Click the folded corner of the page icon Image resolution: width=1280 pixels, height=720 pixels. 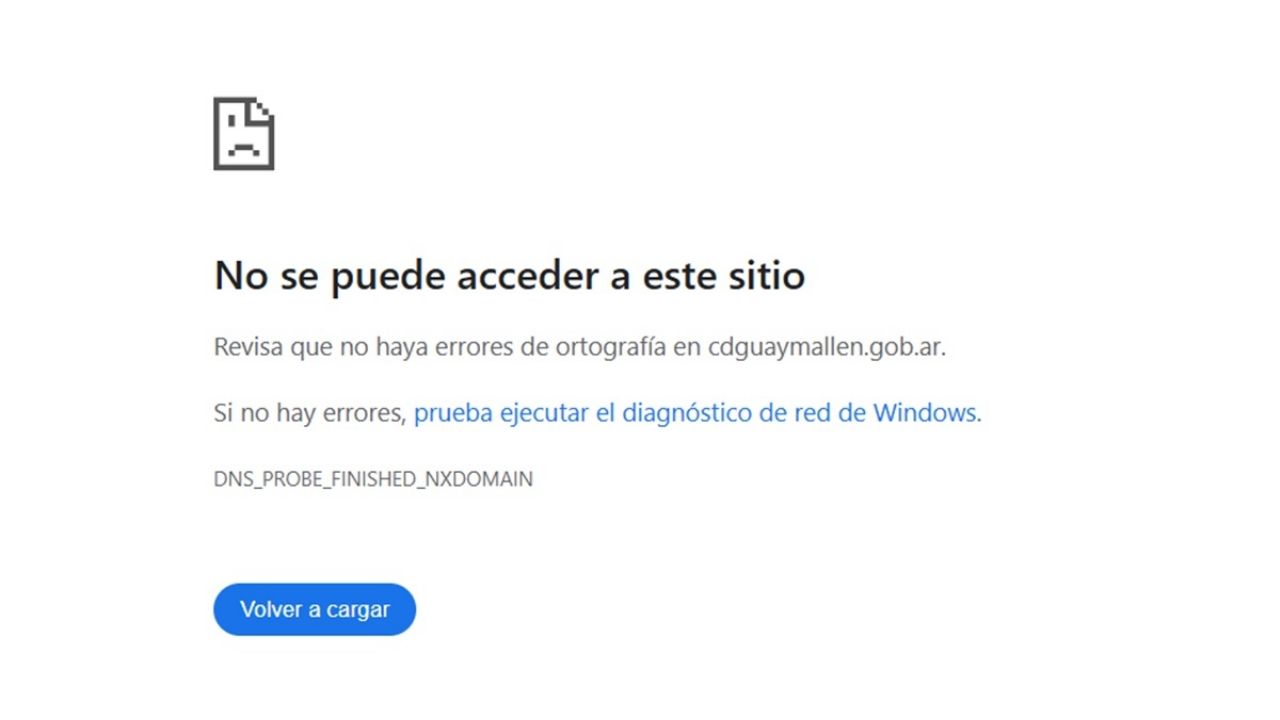click(x=263, y=109)
